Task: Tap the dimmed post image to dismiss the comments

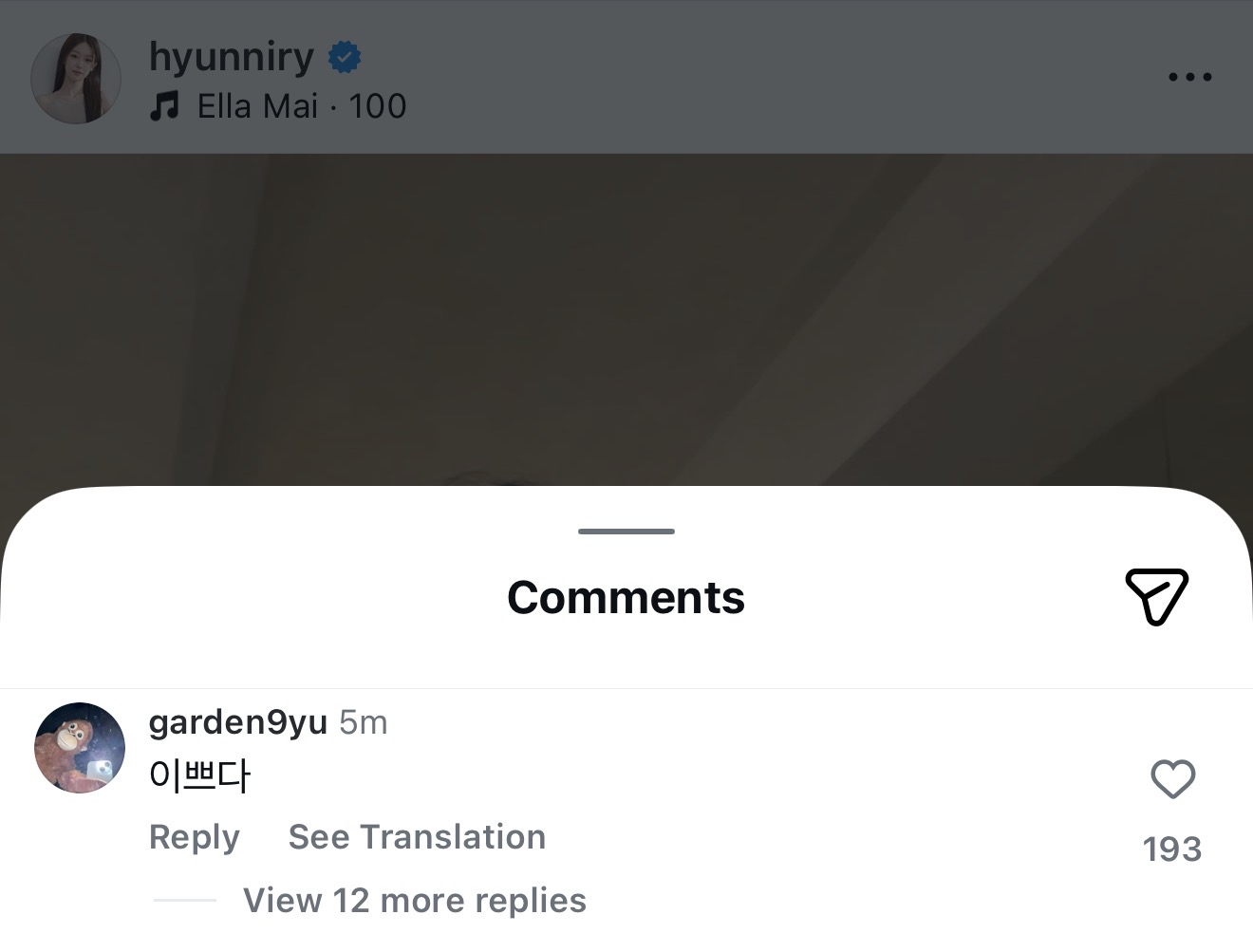Action: [626, 319]
